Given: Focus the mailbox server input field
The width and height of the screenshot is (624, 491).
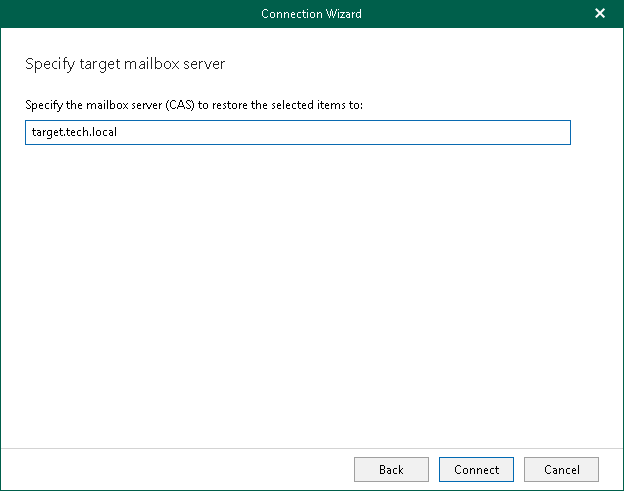Looking at the screenshot, I should (297, 132).
